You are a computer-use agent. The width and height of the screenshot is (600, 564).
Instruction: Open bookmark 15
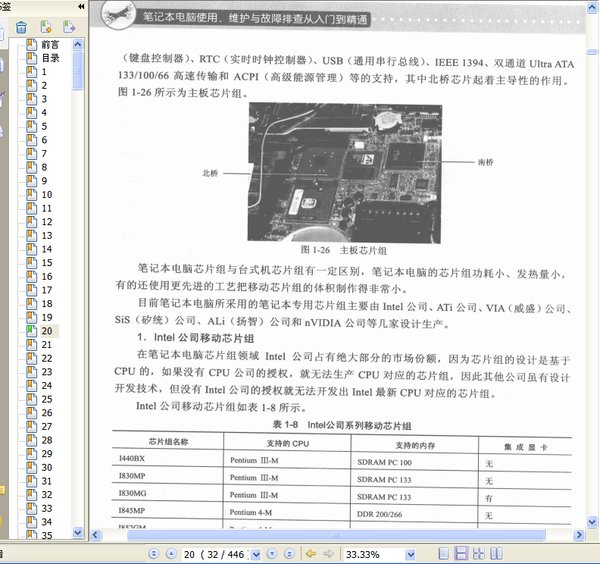pyautogui.click(x=47, y=263)
